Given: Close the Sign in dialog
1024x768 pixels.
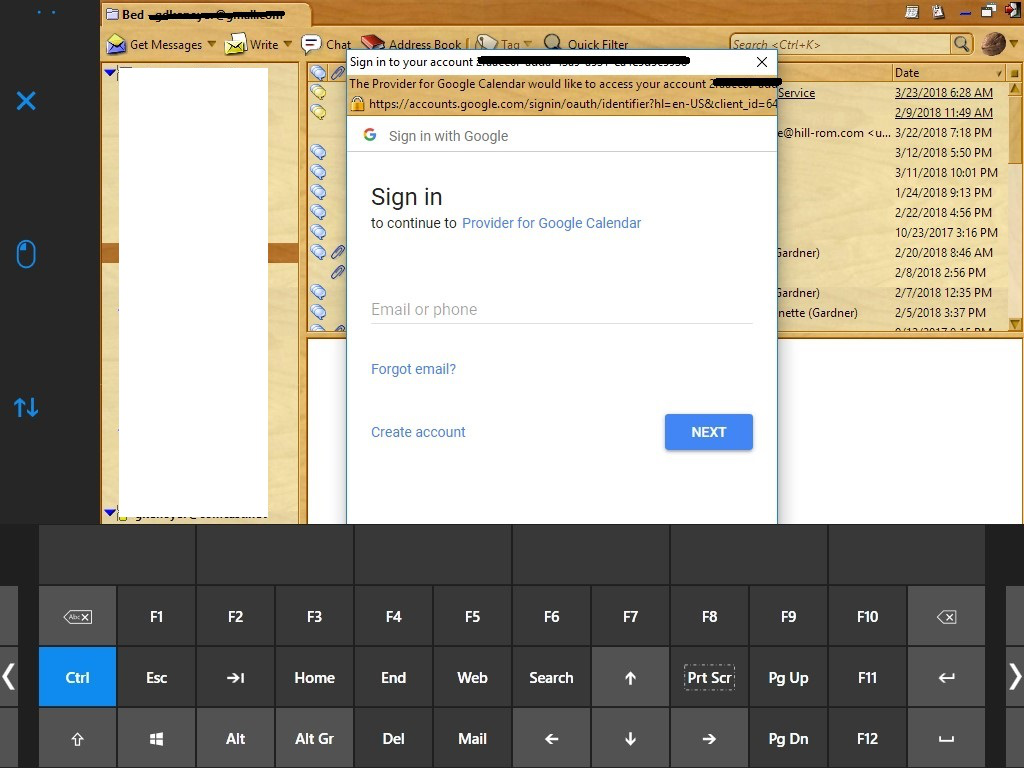Looking at the screenshot, I should click(x=761, y=62).
